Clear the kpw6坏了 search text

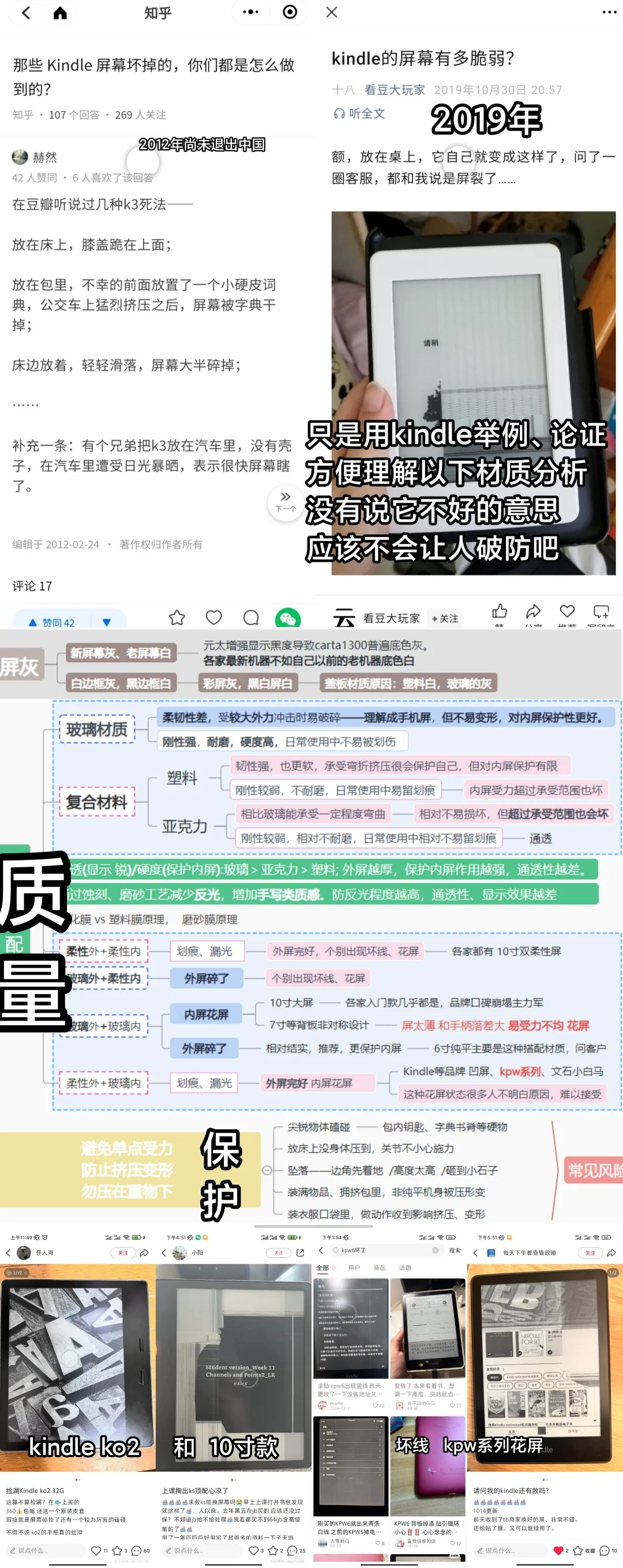(436, 1251)
